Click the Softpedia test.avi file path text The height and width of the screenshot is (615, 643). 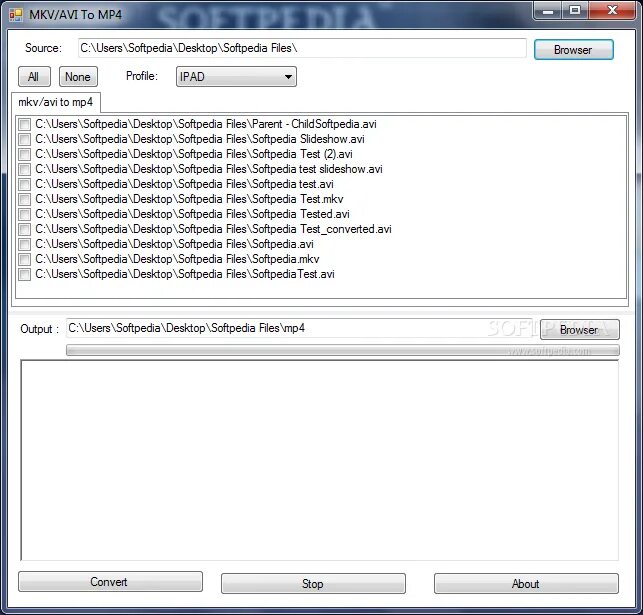click(x=185, y=184)
